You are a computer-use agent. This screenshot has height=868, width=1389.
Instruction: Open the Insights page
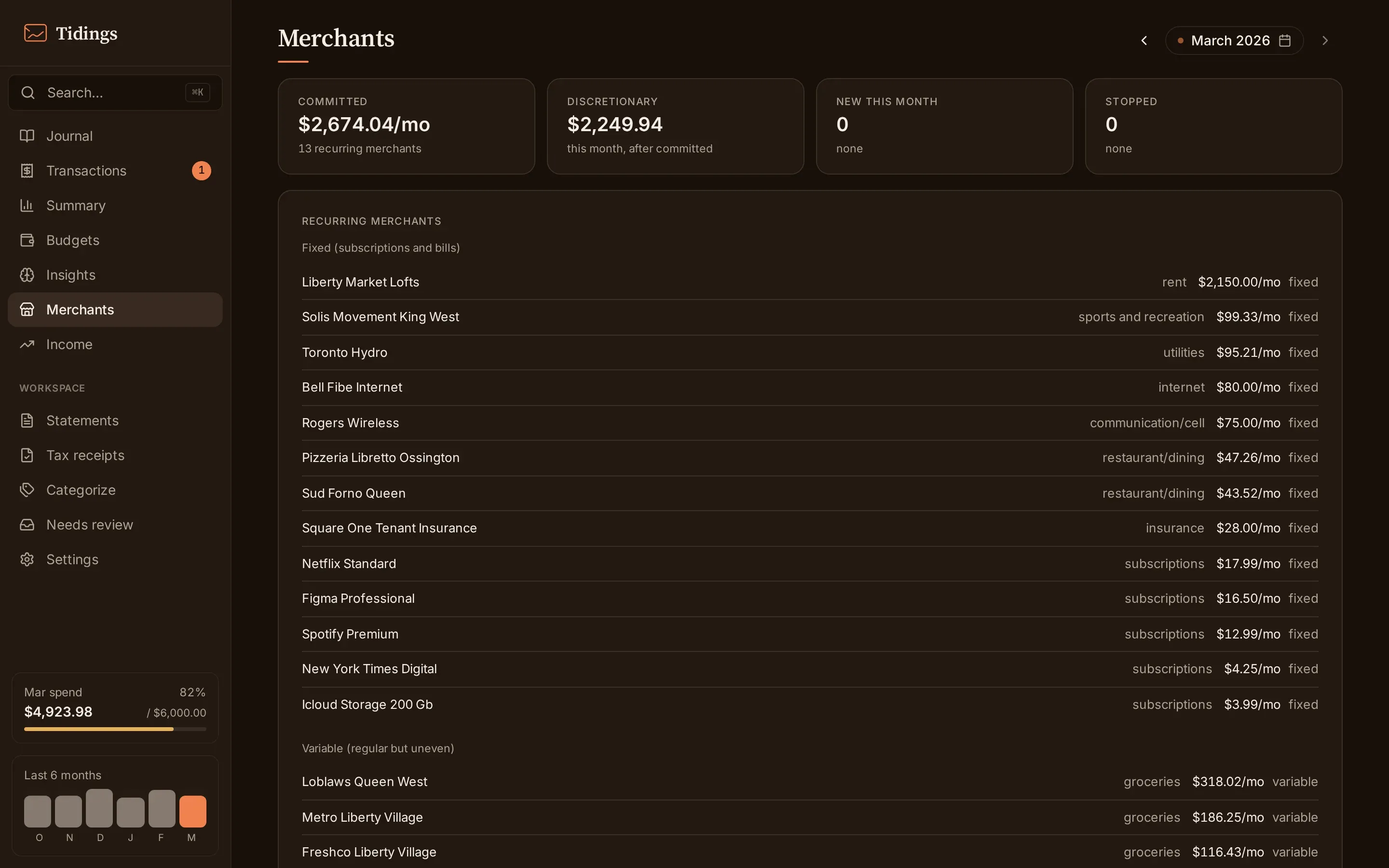pyautogui.click(x=115, y=275)
